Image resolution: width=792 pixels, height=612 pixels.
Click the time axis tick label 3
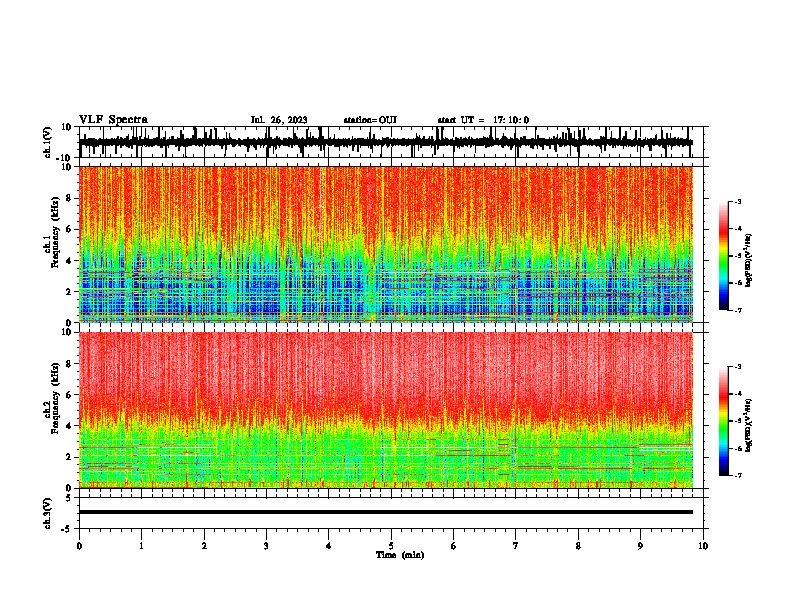point(266,546)
